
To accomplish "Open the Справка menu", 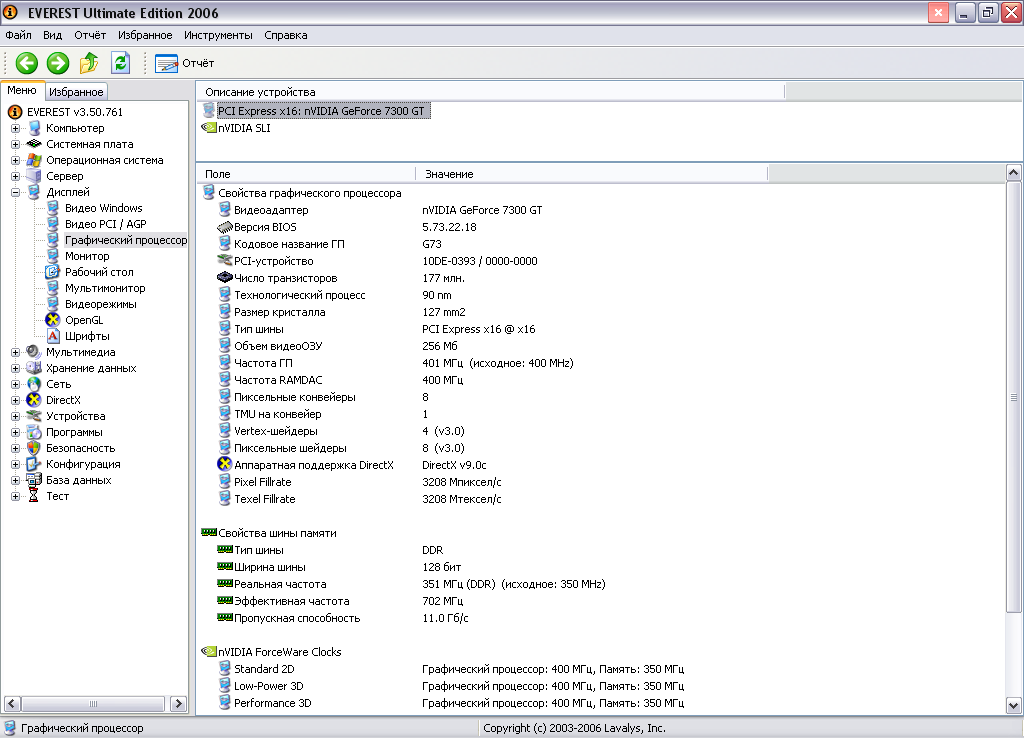I will coord(285,35).
